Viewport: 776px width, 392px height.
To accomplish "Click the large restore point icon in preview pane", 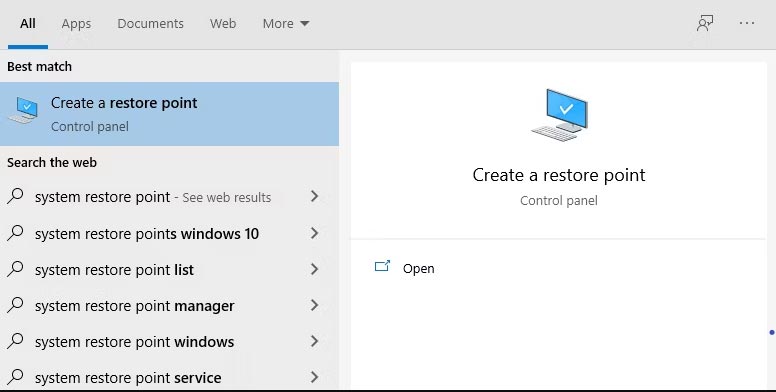I will click(559, 115).
